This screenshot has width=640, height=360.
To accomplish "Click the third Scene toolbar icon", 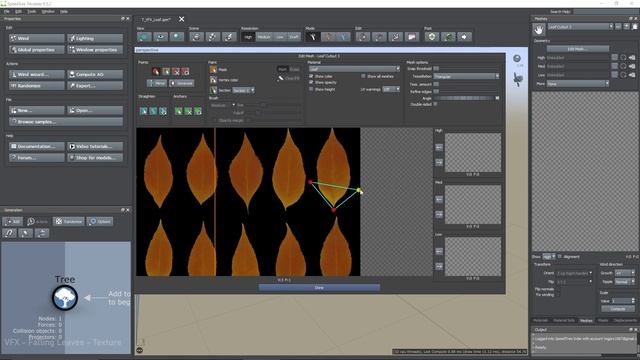I will click(229, 37).
